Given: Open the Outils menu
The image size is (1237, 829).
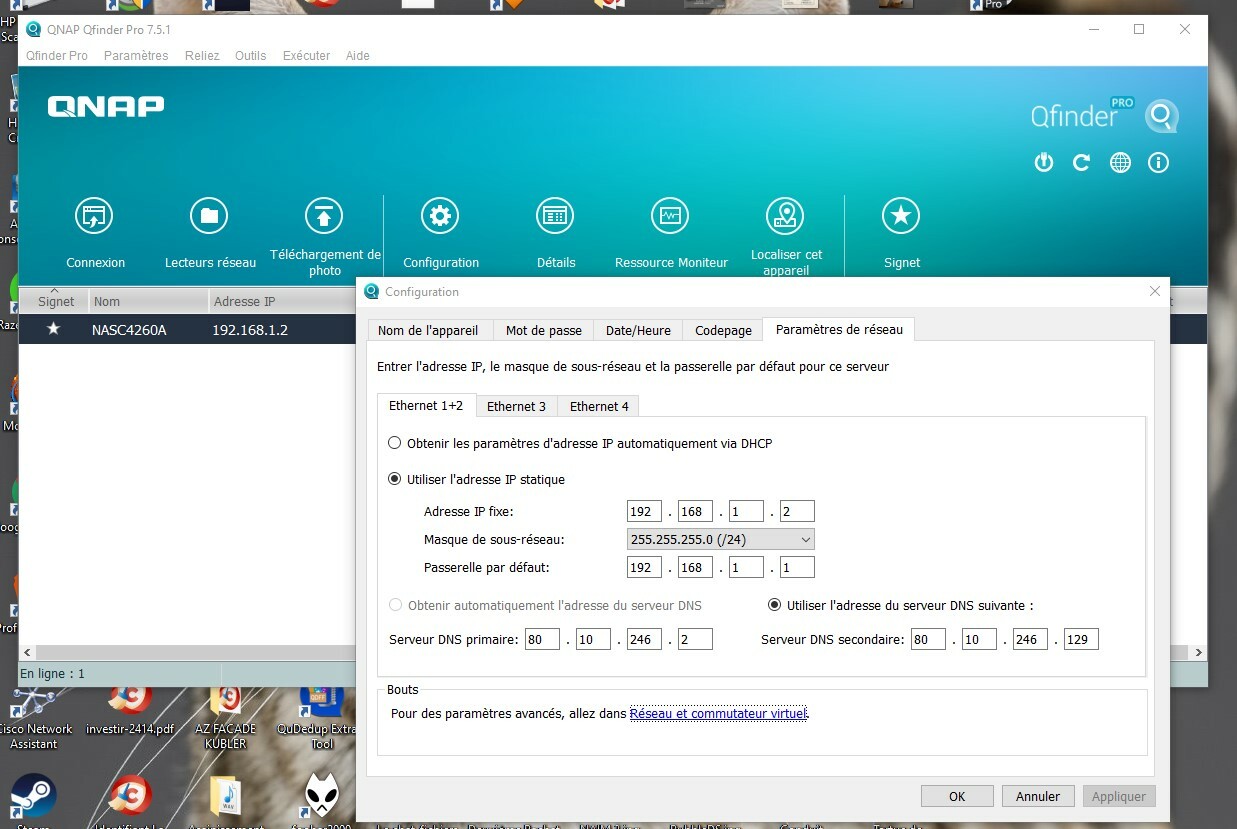Looking at the screenshot, I should pyautogui.click(x=251, y=56).
